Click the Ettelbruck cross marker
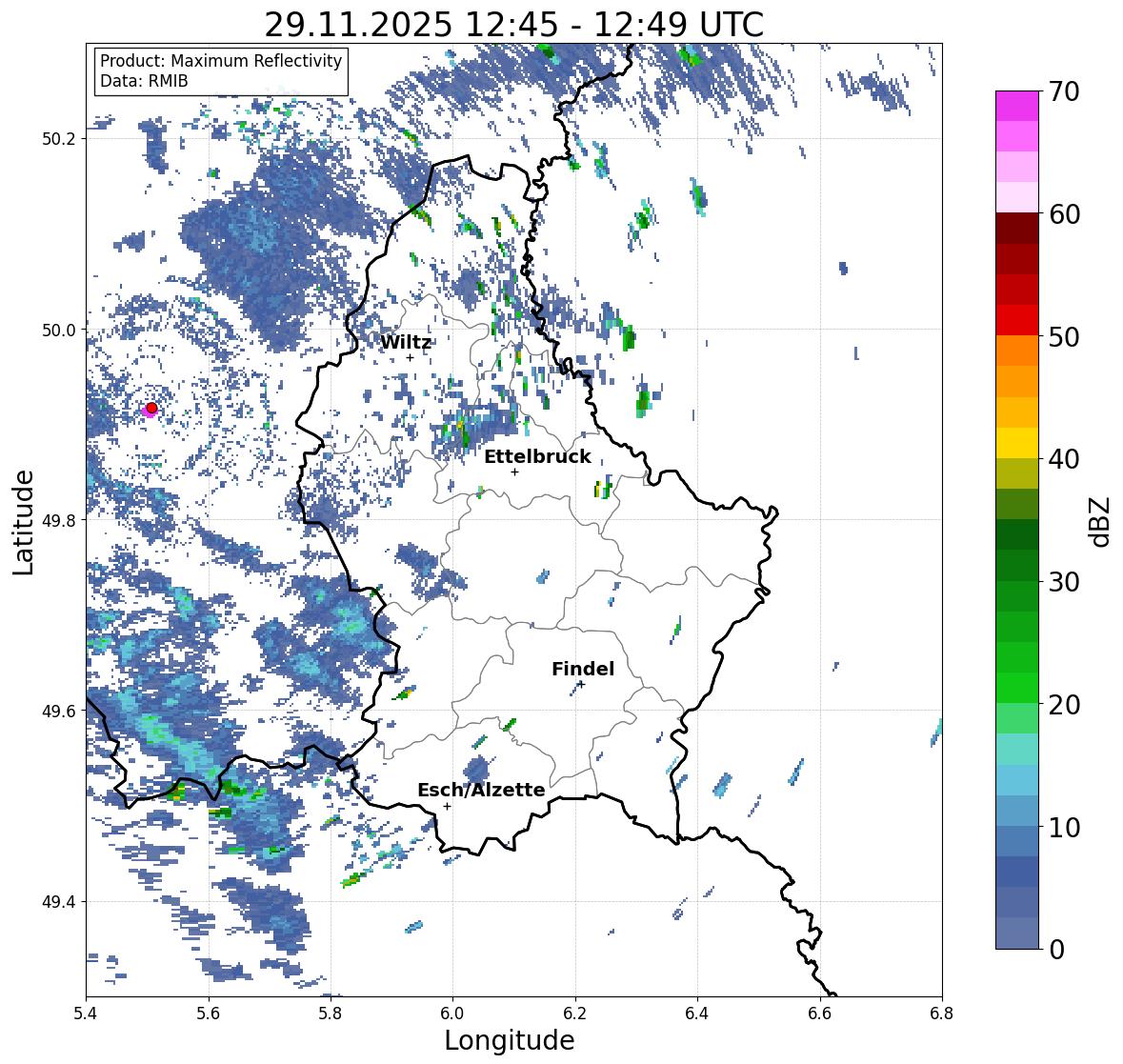 [x=514, y=472]
